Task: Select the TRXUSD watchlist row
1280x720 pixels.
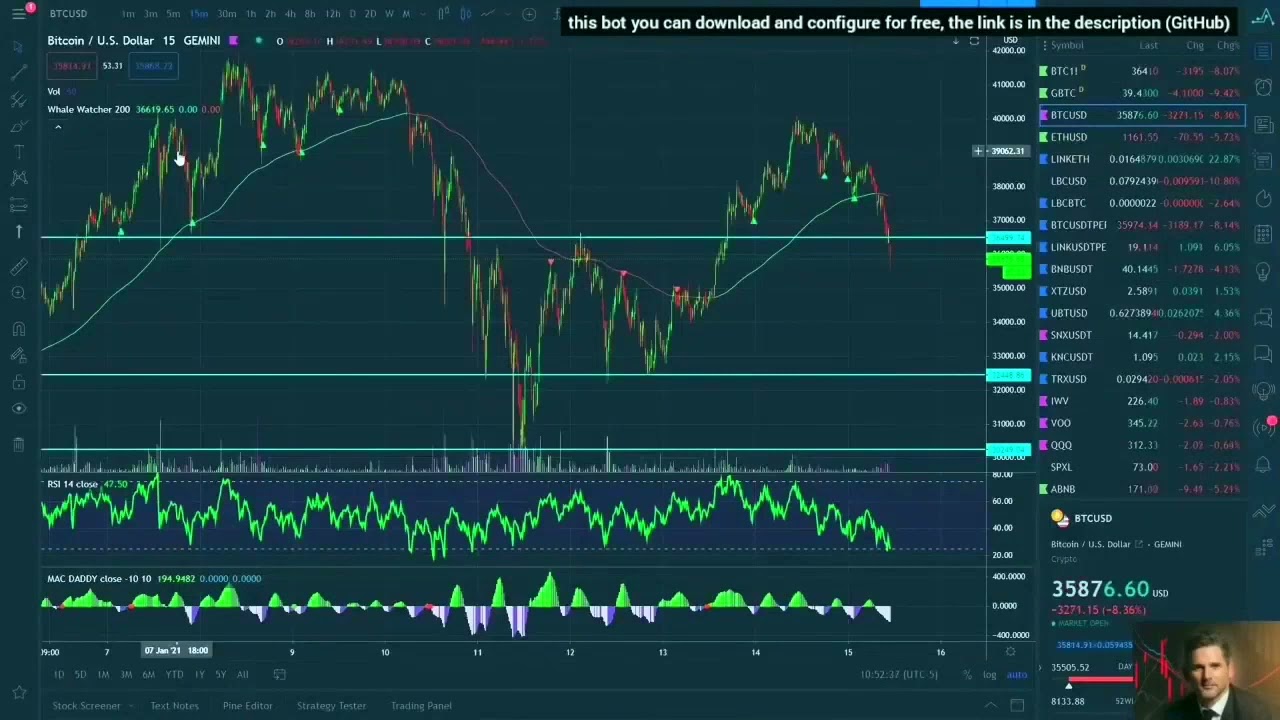Action: coord(1141,379)
